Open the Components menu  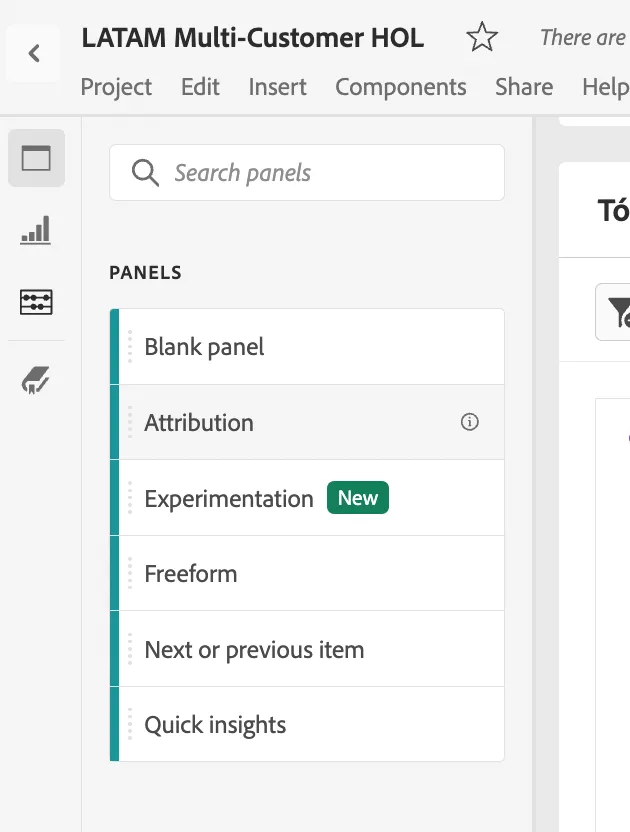pos(401,87)
